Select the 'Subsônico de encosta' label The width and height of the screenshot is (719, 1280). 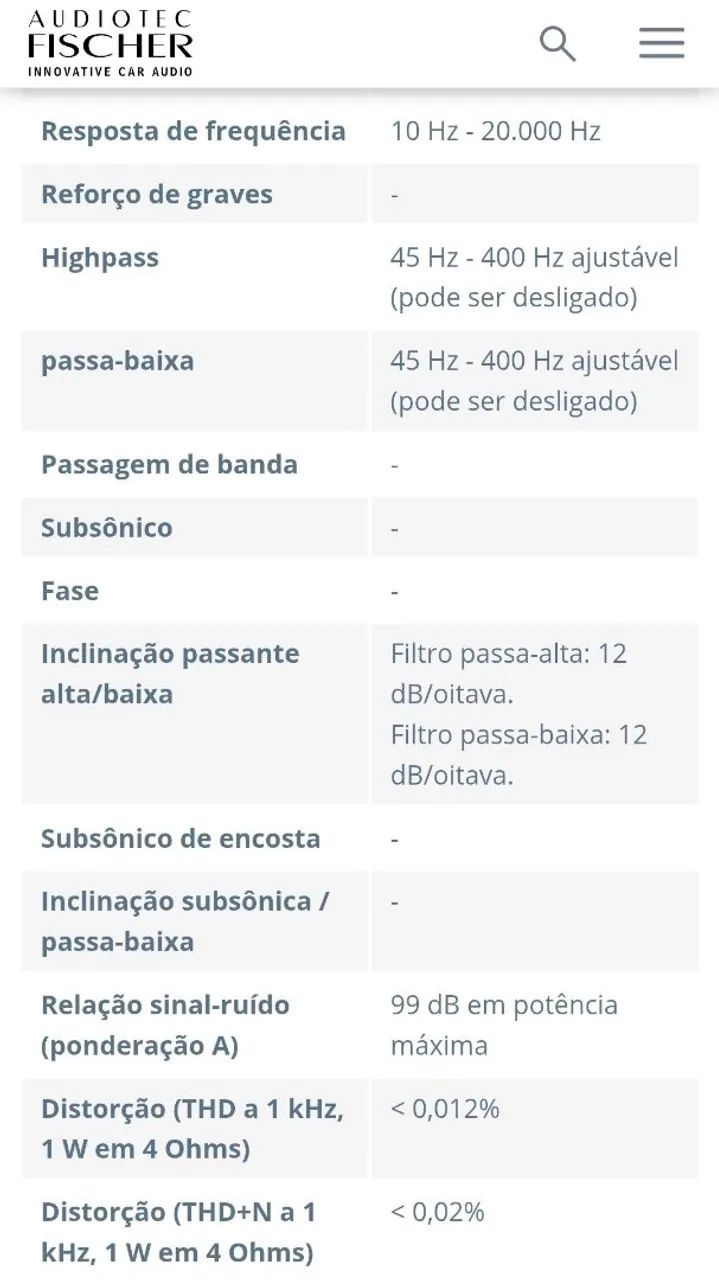click(x=181, y=838)
